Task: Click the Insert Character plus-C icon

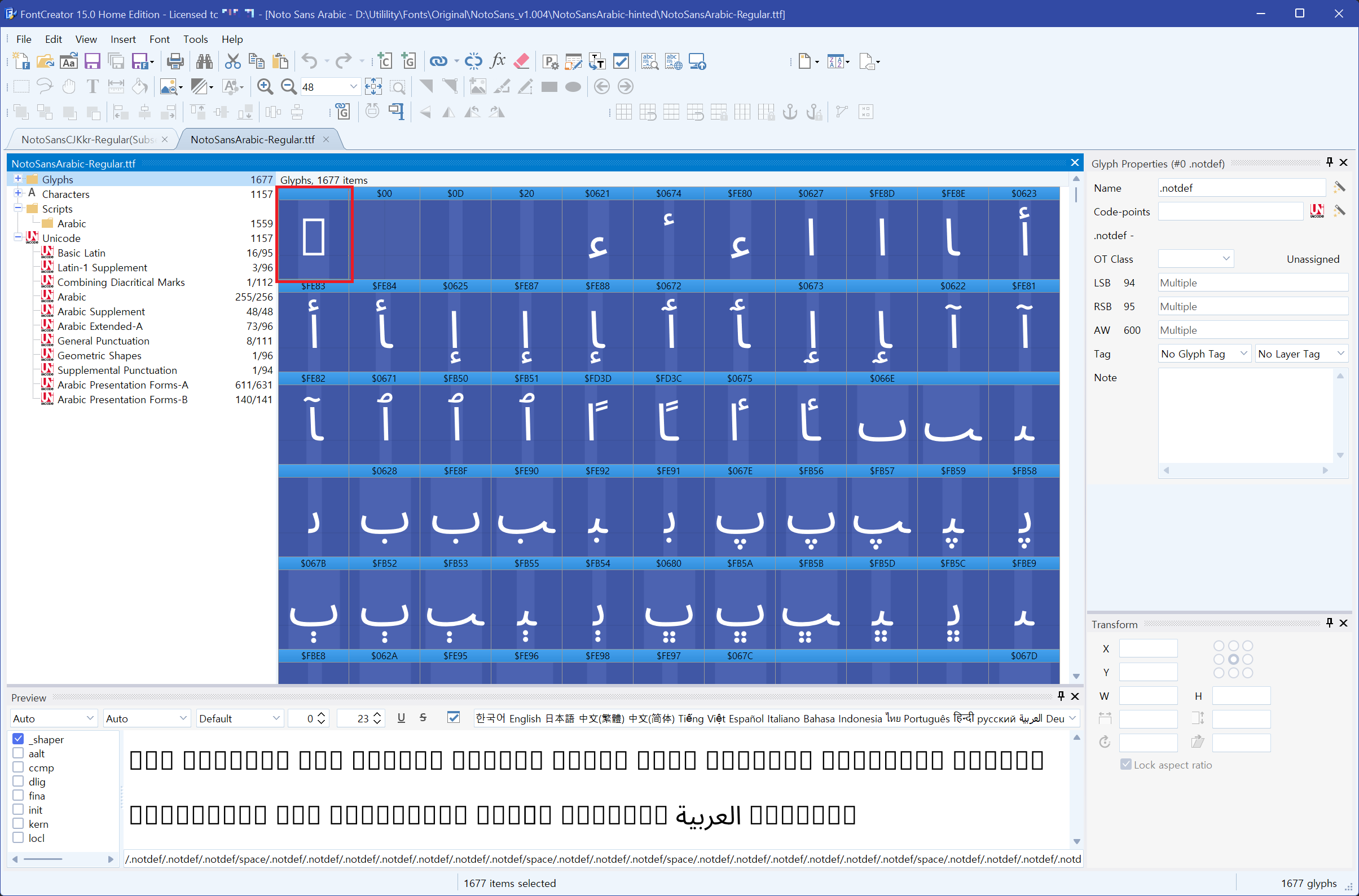Action: pyautogui.click(x=385, y=61)
